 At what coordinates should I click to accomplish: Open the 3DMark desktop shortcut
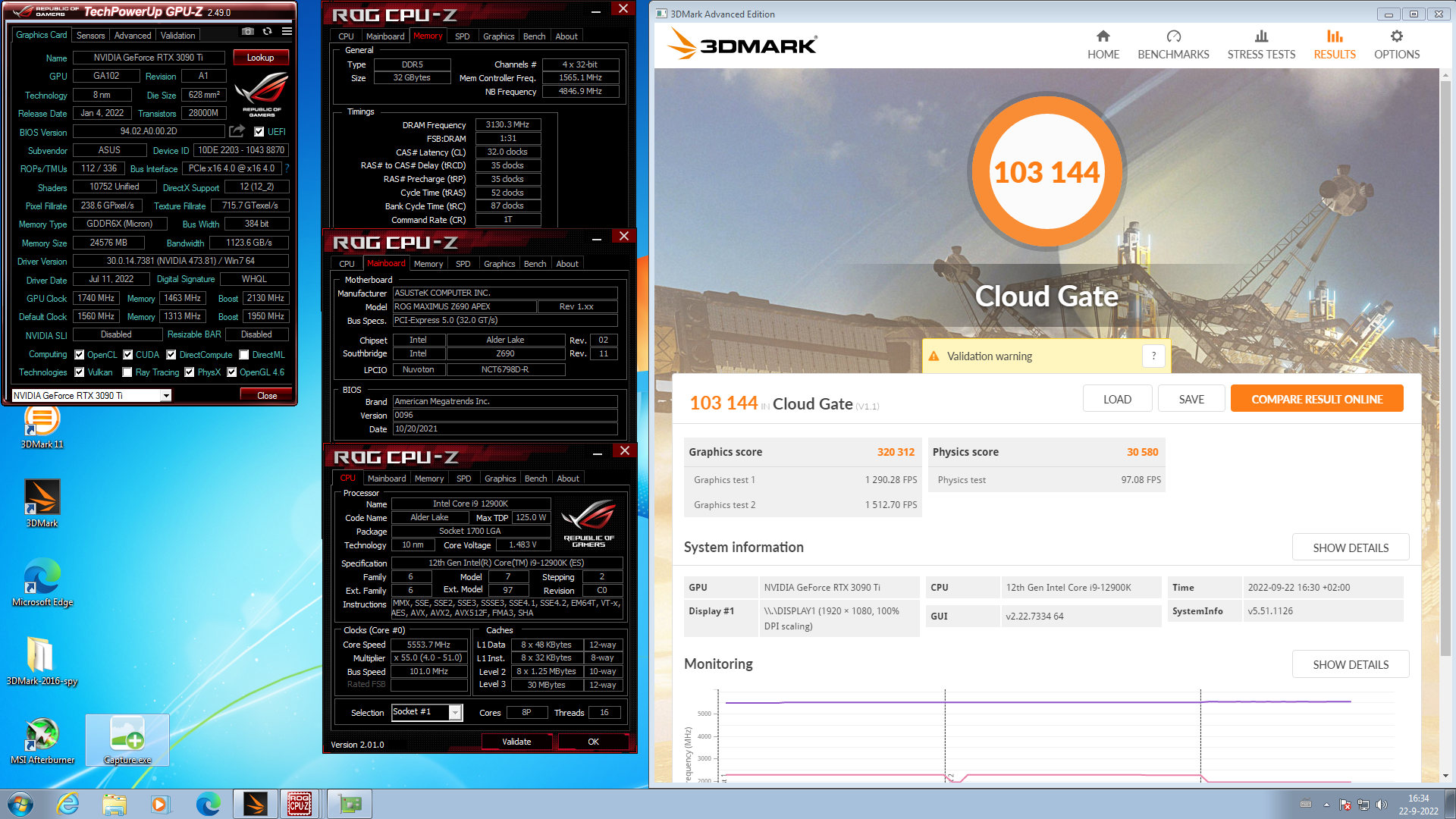pyautogui.click(x=42, y=504)
